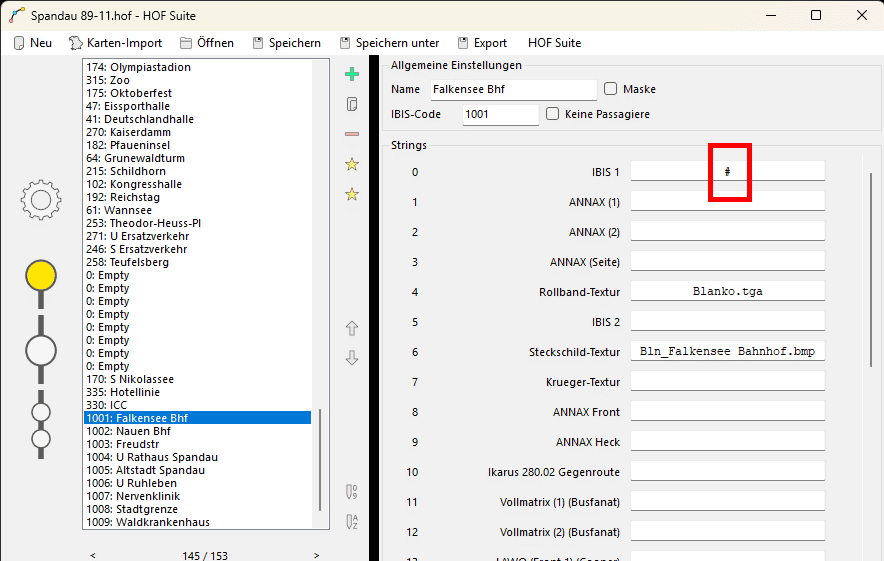The image size is (884, 561).
Task: Open the Karten-Import toolbar item
Action: click(x=115, y=43)
